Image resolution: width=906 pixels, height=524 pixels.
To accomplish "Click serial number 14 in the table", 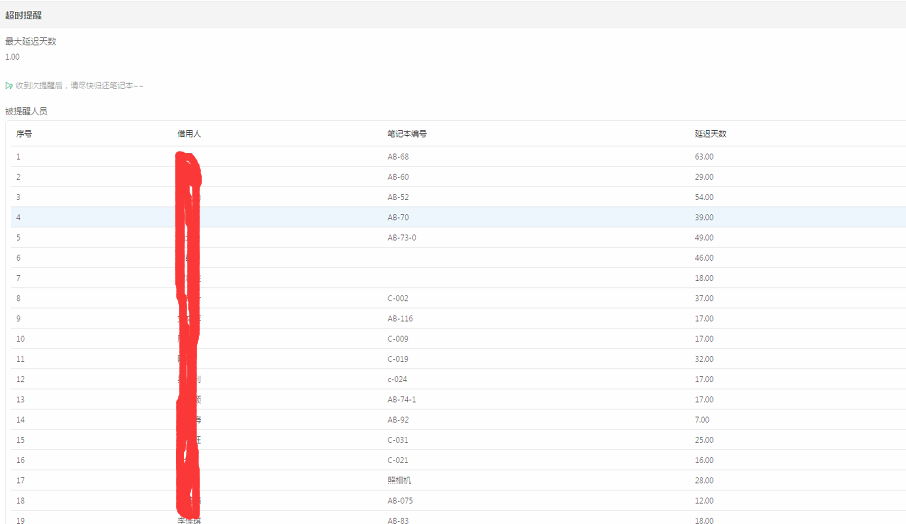I will point(20,419).
